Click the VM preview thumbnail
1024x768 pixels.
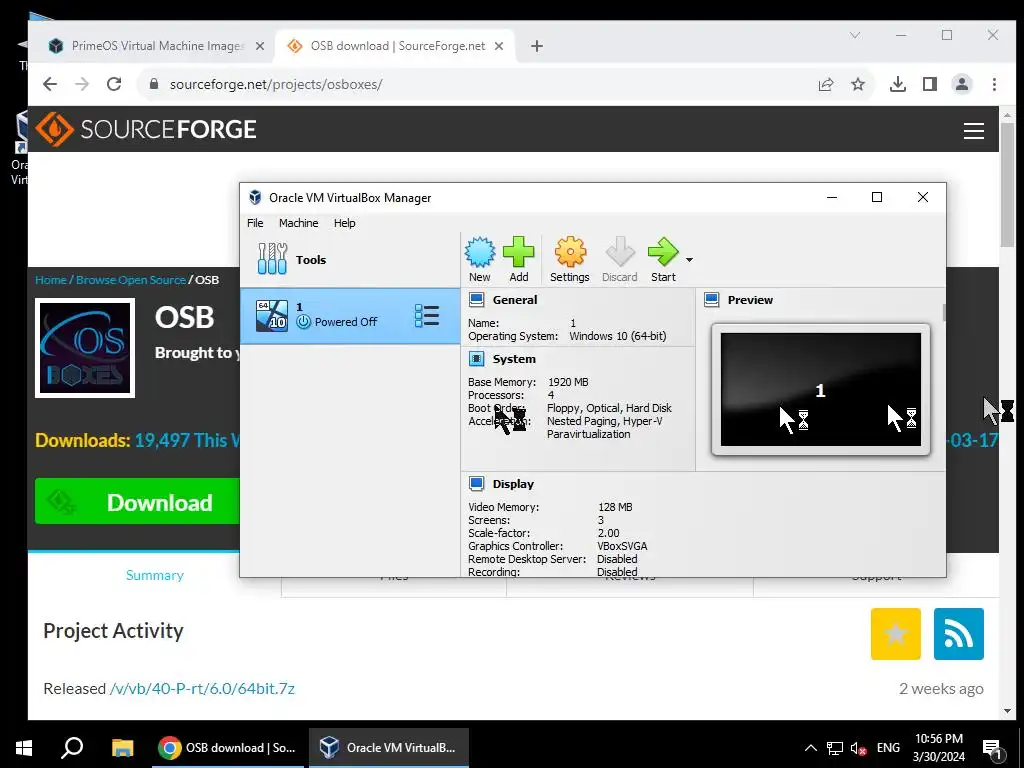tap(820, 389)
